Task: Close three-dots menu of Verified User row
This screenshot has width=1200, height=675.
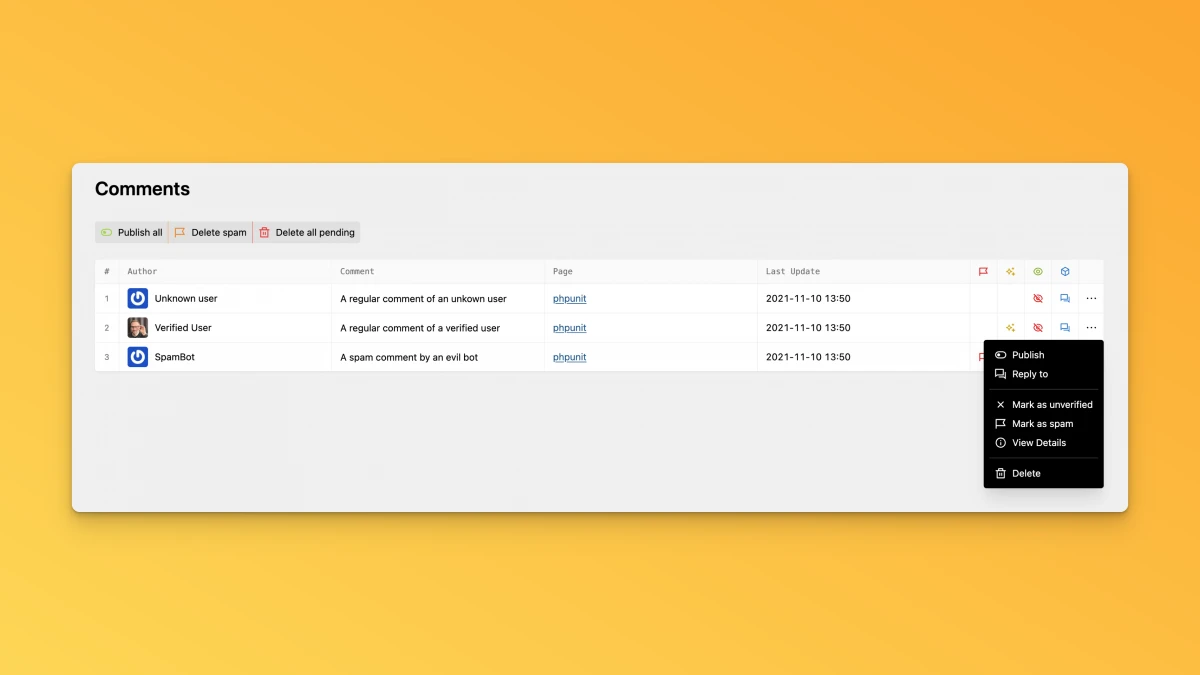Action: click(x=1091, y=327)
